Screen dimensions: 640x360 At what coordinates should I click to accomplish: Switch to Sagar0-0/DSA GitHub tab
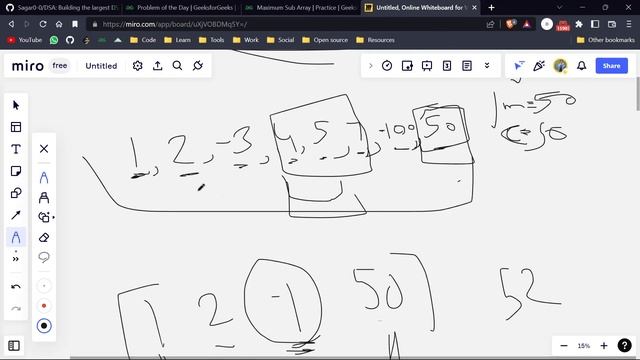click(x=62, y=7)
